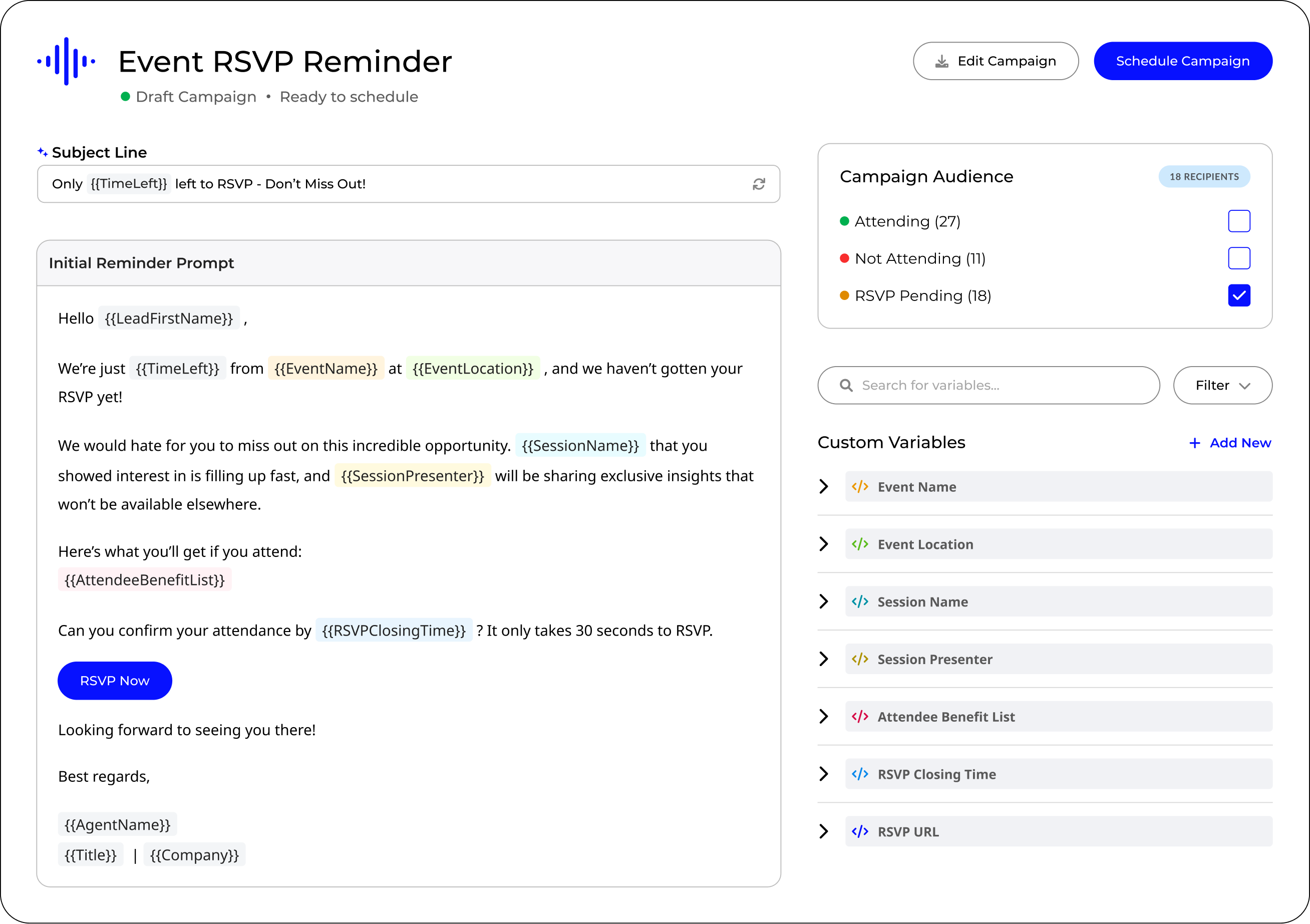Click the red code icon for Attendee Benefit List
1310x924 pixels.
(860, 716)
